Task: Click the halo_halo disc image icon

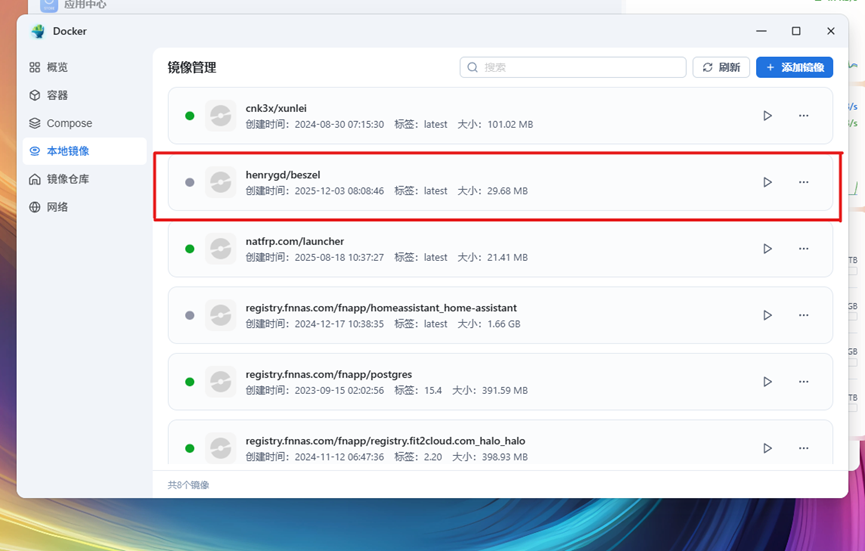Action: tap(221, 448)
